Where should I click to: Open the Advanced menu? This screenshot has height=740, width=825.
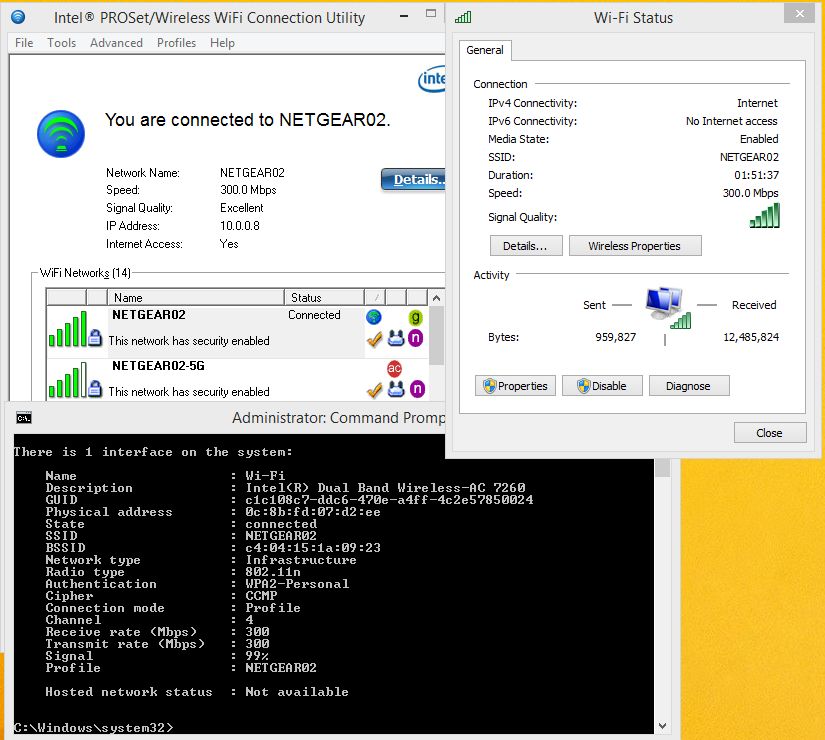point(116,43)
